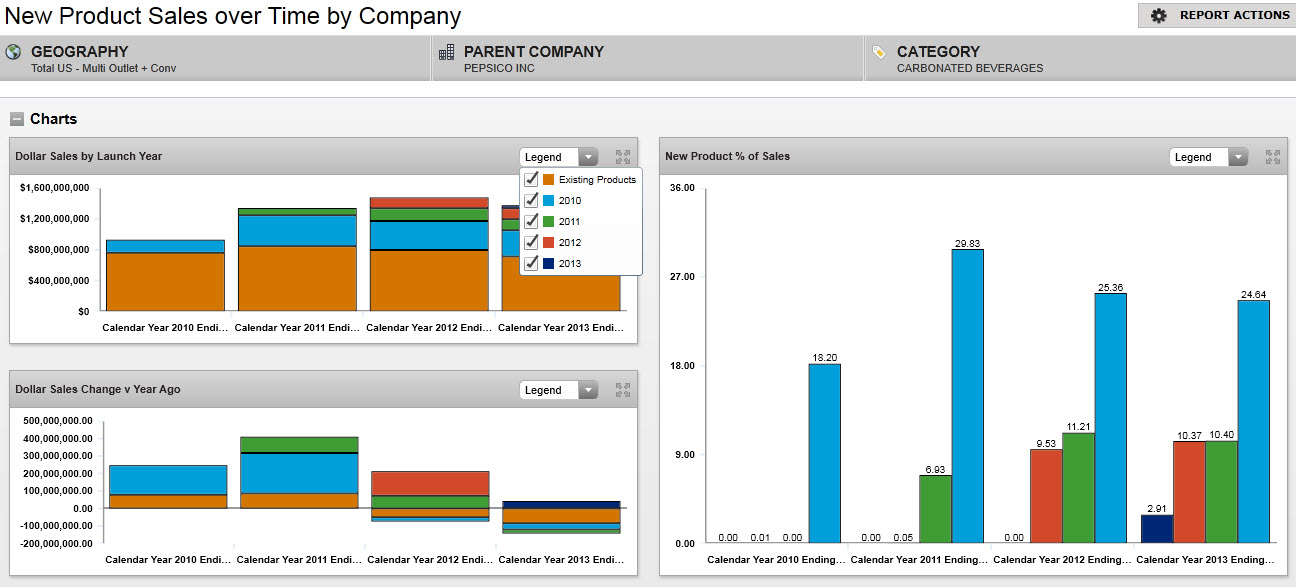Maximize the New Product % of Sales chart
This screenshot has height=587, width=1296.
tap(1273, 157)
